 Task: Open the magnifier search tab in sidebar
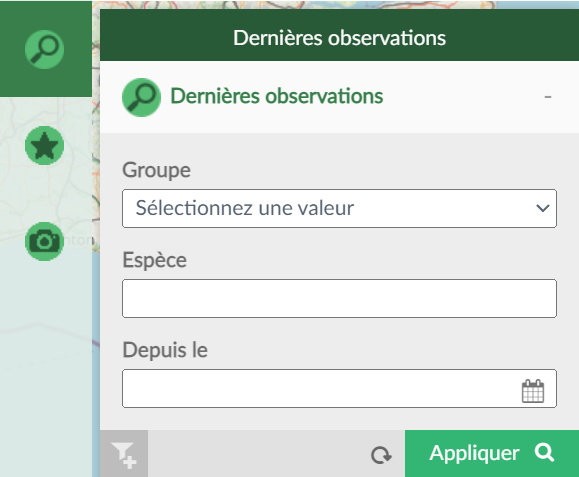[x=44, y=49]
